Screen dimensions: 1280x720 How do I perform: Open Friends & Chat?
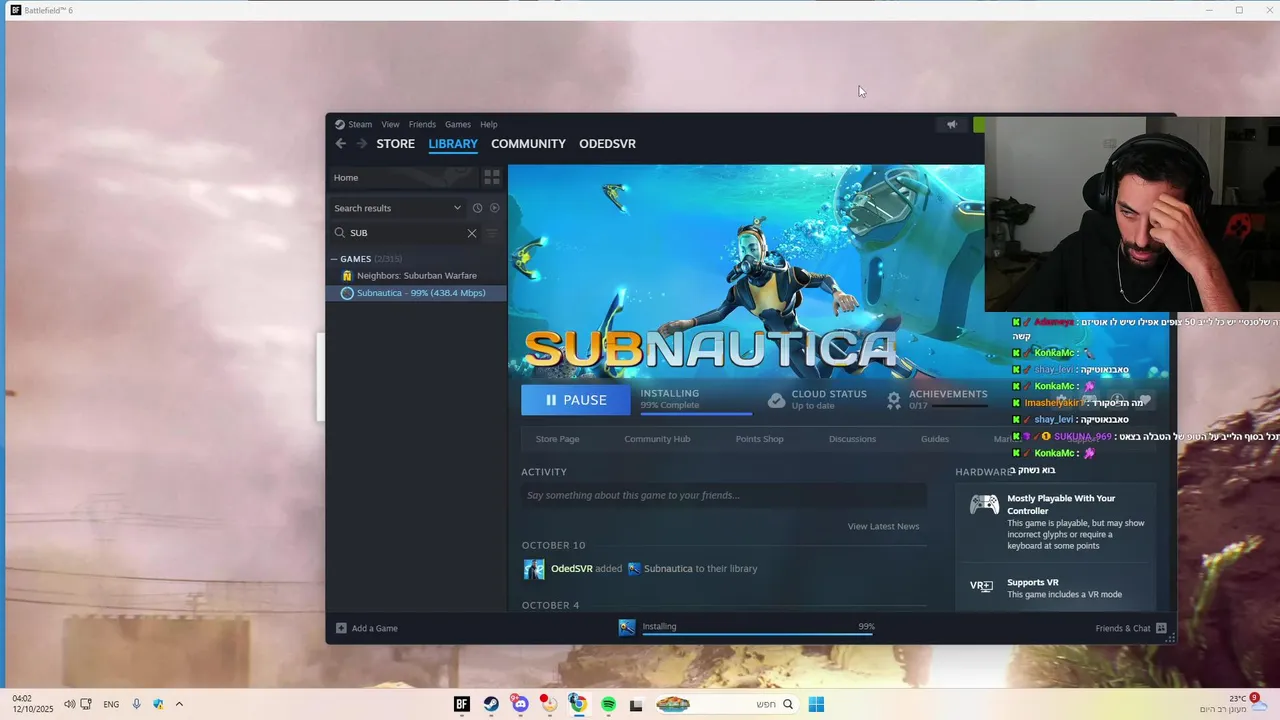tap(1131, 628)
